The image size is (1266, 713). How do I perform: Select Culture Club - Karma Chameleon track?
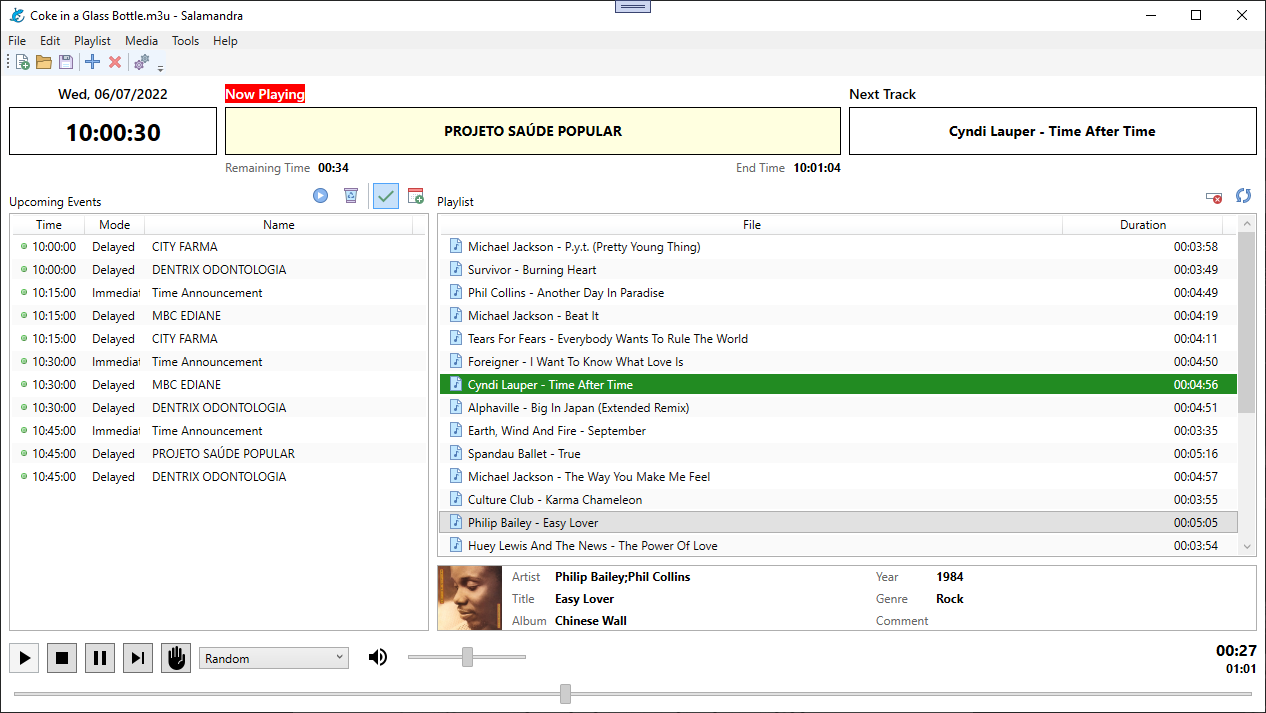click(838, 500)
